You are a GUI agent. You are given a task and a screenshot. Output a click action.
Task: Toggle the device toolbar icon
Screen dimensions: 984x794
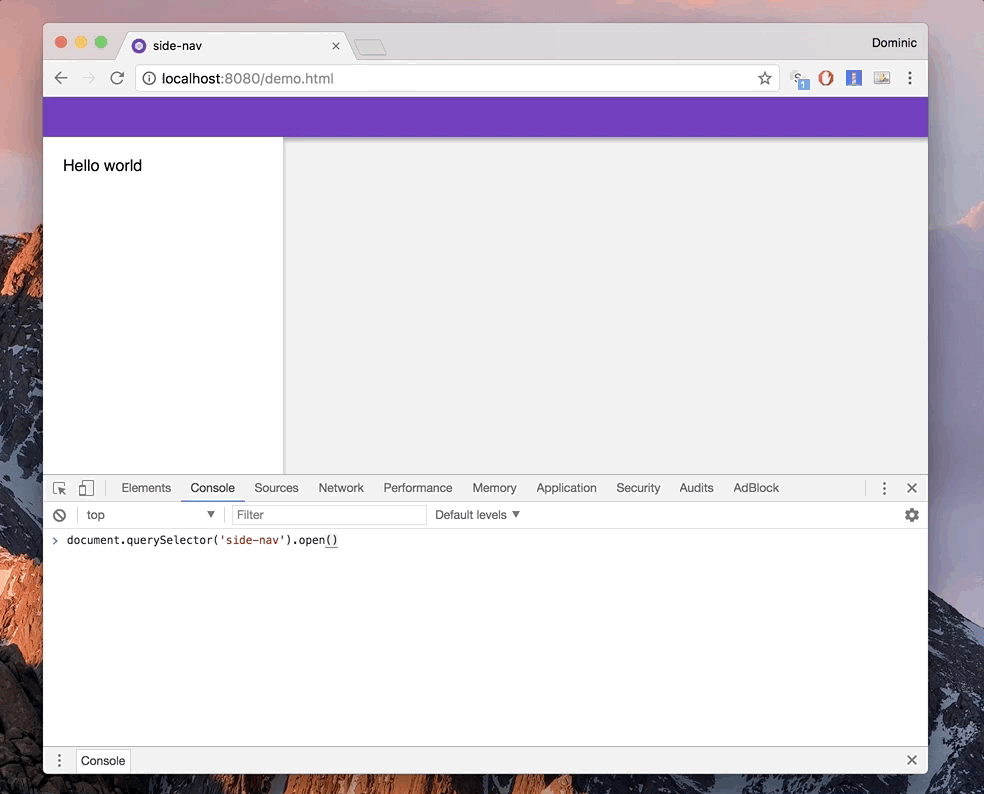click(x=87, y=488)
